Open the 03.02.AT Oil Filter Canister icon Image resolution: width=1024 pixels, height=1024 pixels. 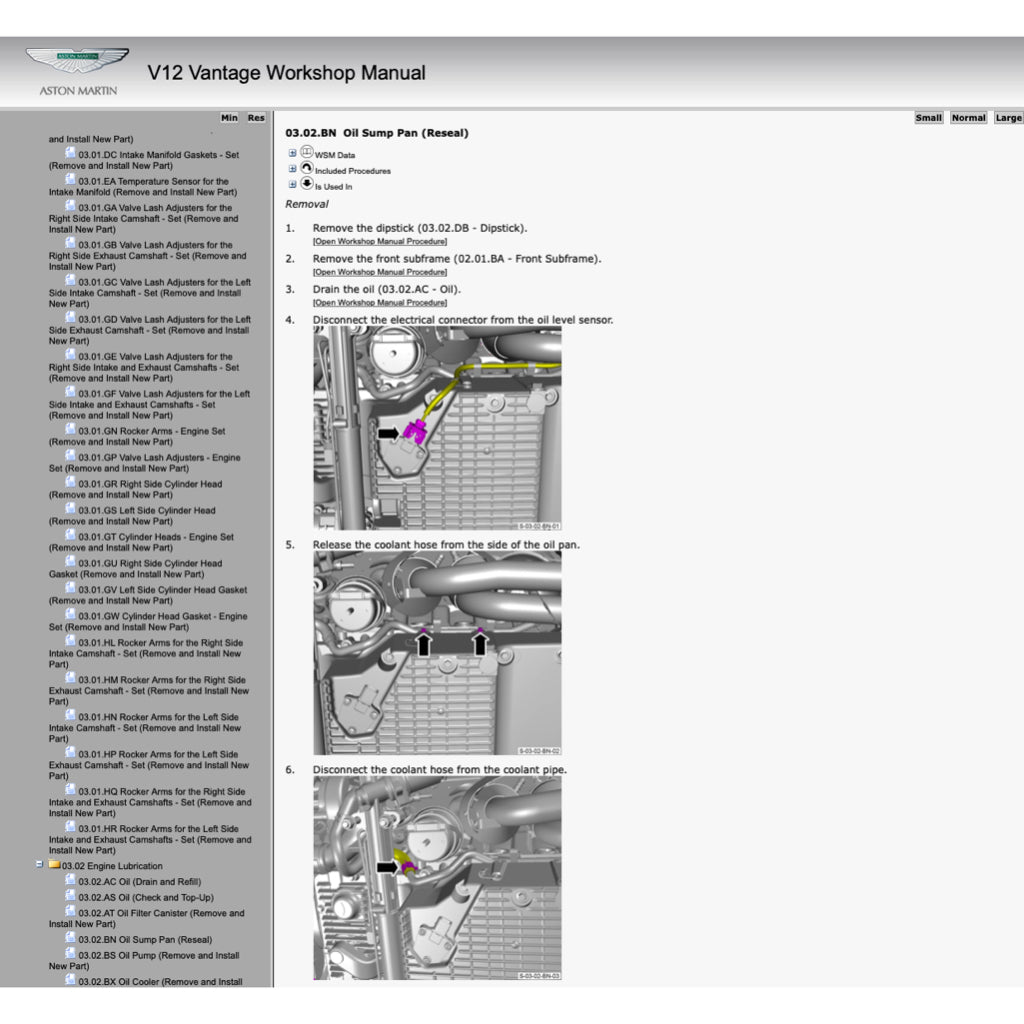point(72,911)
